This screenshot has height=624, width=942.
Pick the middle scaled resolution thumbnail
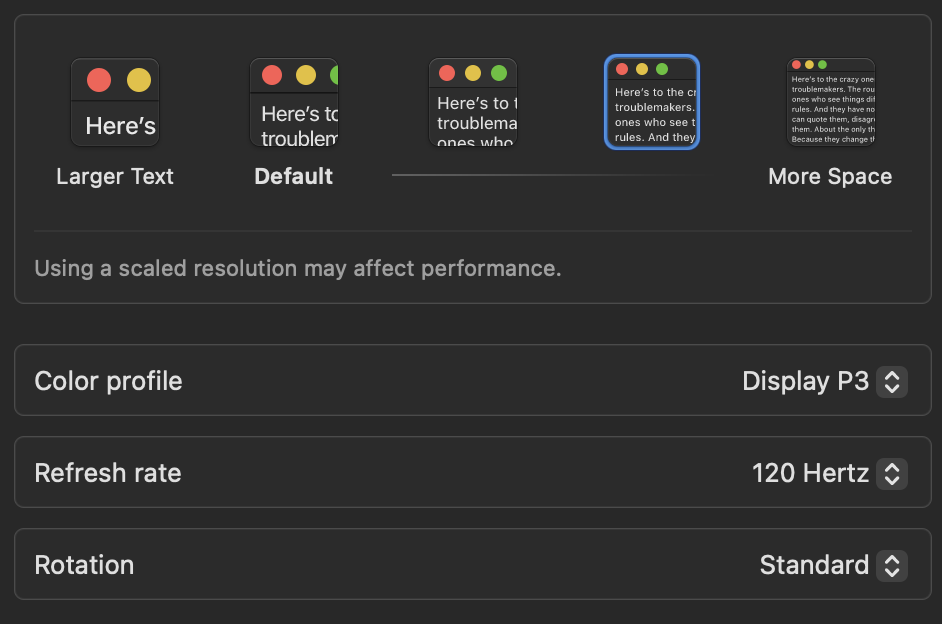click(x=473, y=103)
